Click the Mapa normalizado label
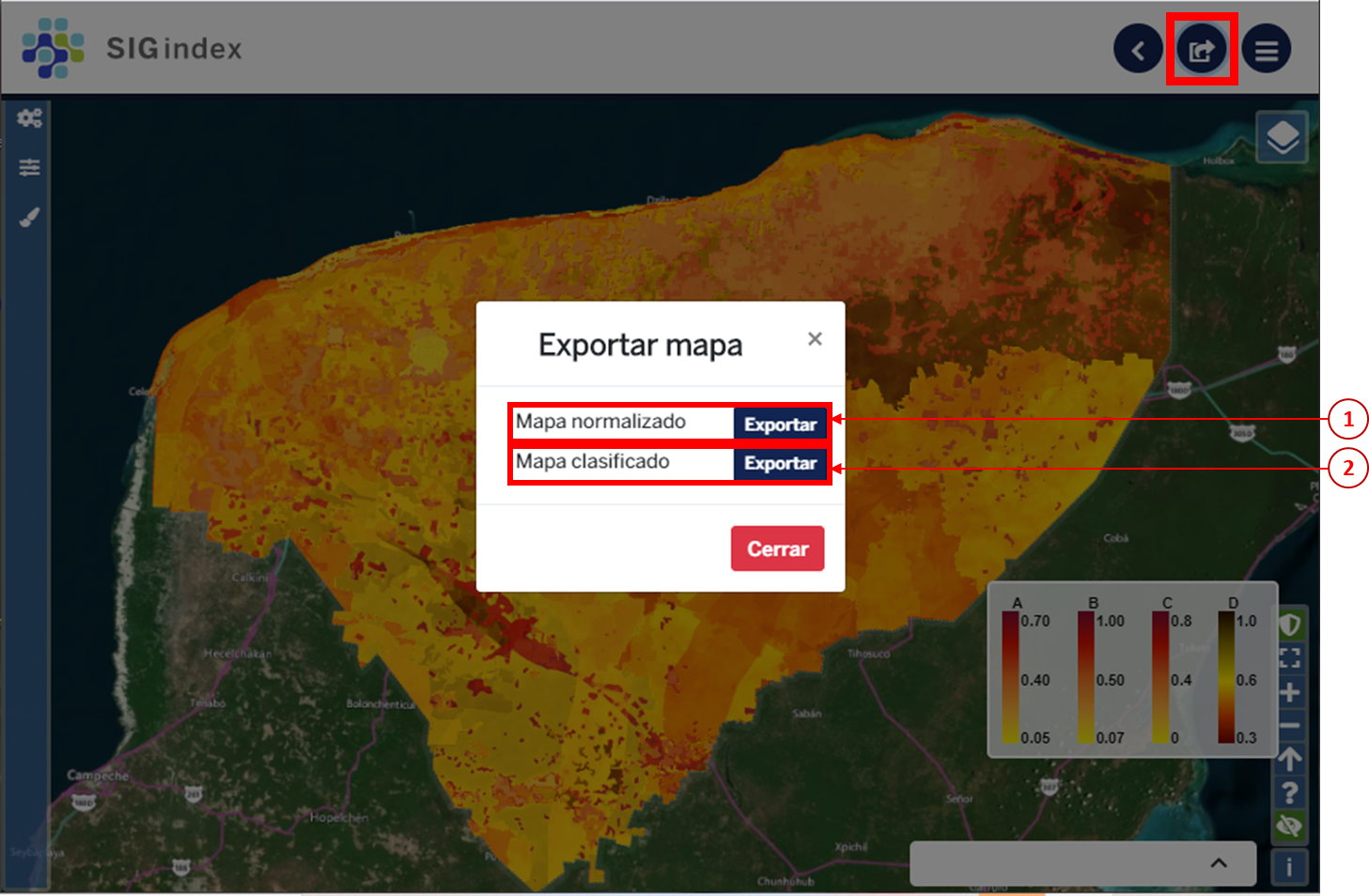Viewport: 1369px width, 896px height. click(x=600, y=422)
